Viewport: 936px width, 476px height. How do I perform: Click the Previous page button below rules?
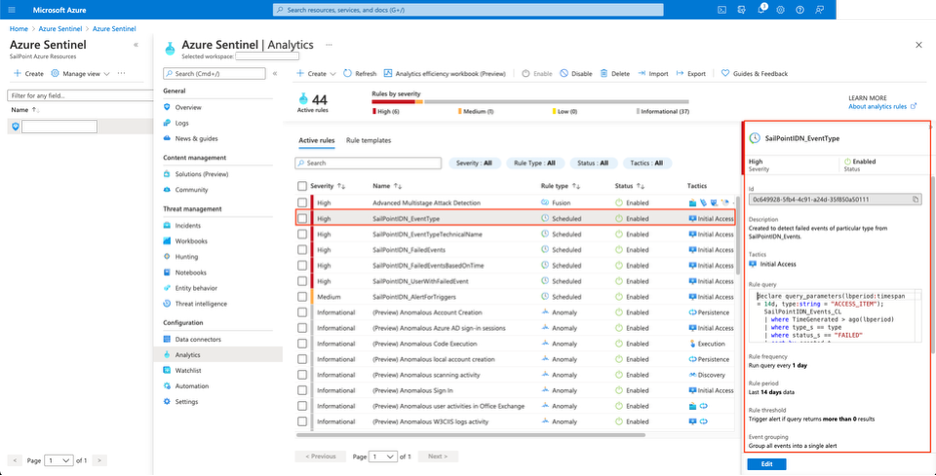click(x=320, y=456)
